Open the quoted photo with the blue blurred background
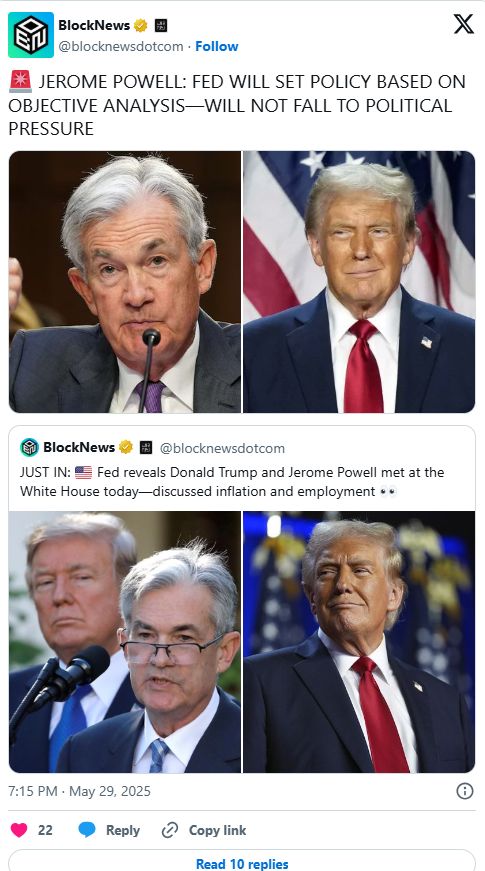485x871 pixels. pyautogui.click(x=359, y=642)
